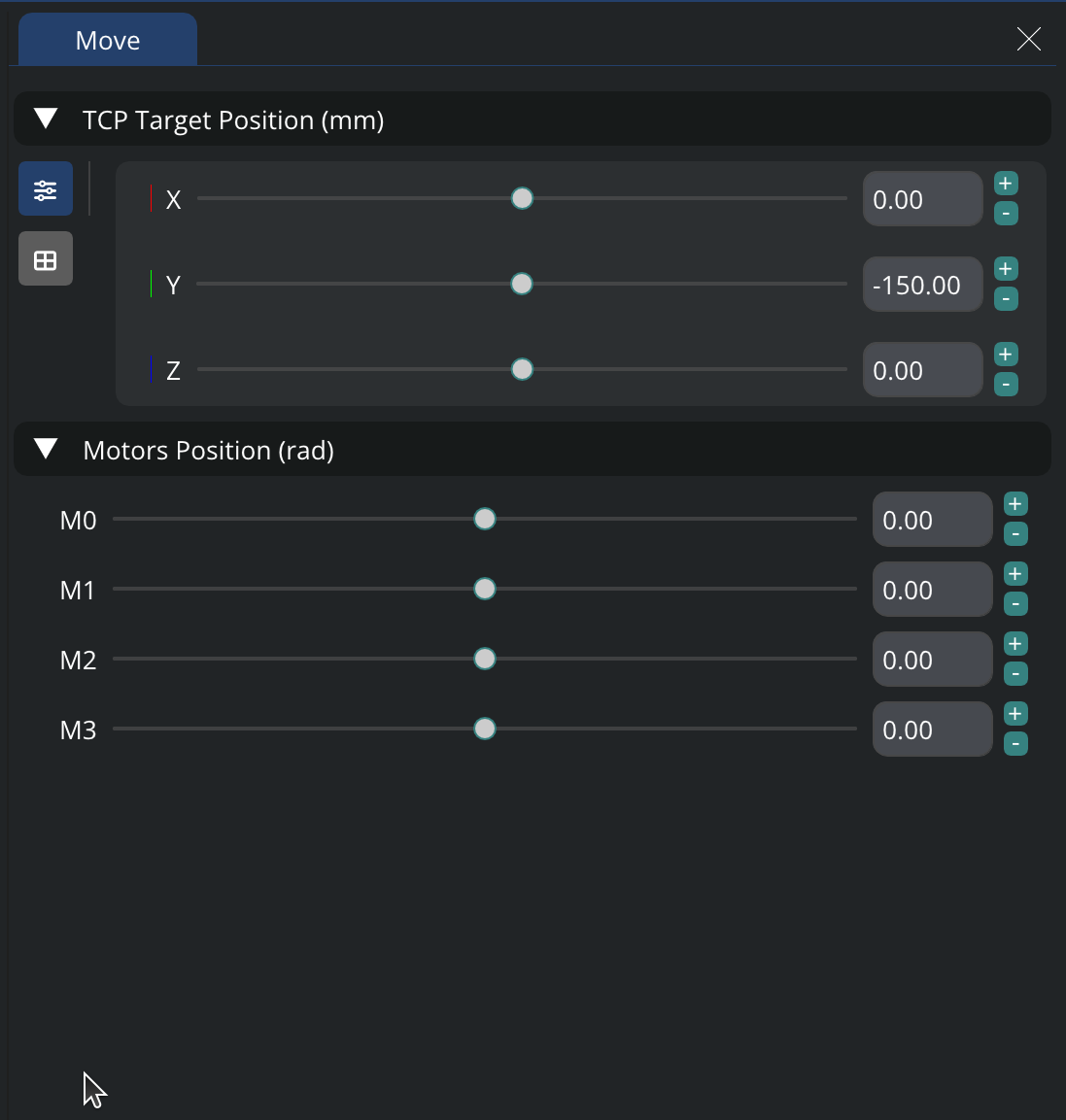Decrement M0 with the minus button
Viewport: 1066px width, 1120px height.
(x=1015, y=534)
